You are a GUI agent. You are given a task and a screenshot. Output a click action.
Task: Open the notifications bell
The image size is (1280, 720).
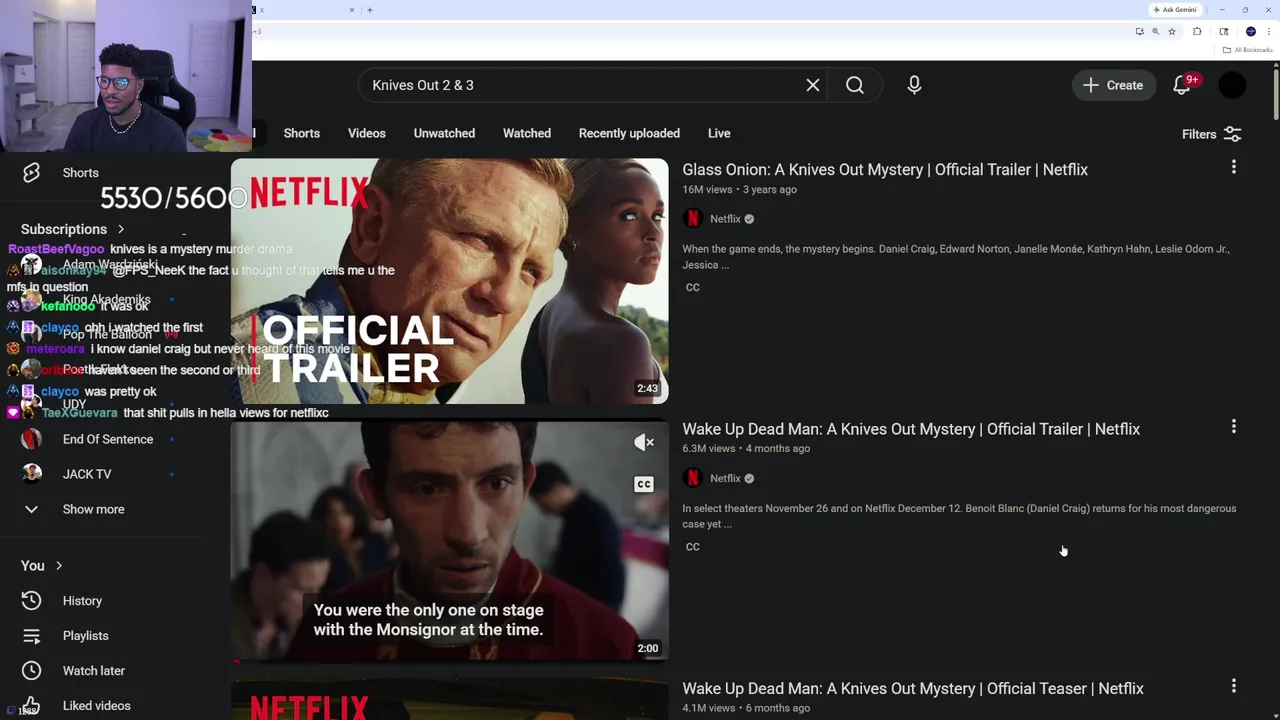click(1182, 85)
